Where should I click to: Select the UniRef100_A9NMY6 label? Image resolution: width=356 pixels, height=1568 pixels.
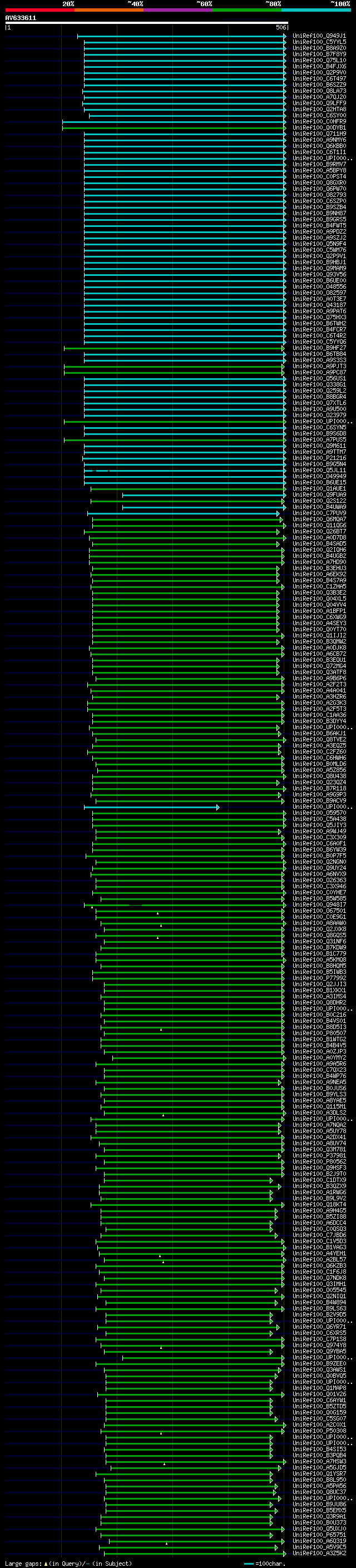pyautogui.click(x=319, y=140)
